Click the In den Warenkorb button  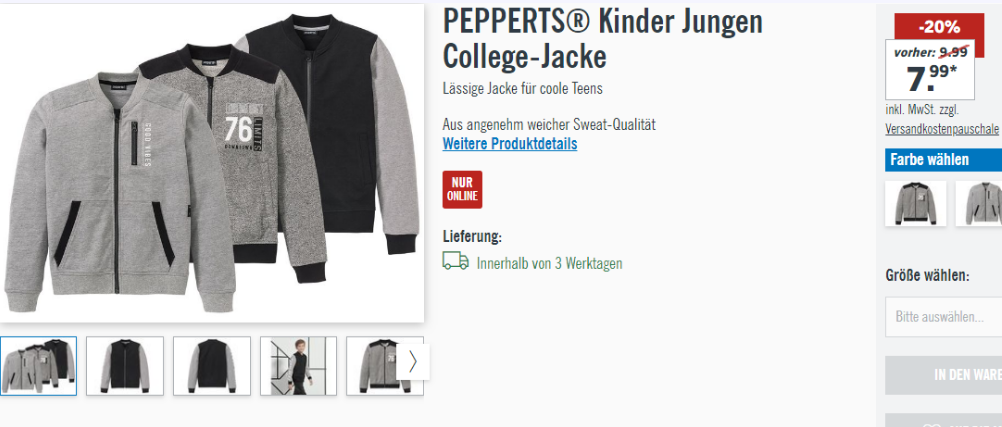click(943, 375)
